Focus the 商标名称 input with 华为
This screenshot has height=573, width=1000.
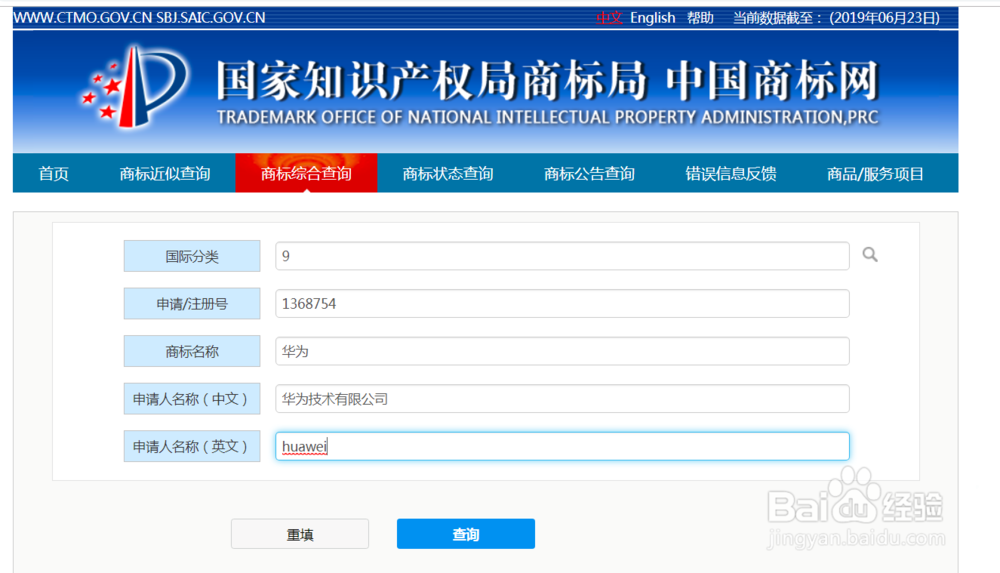[x=562, y=351]
